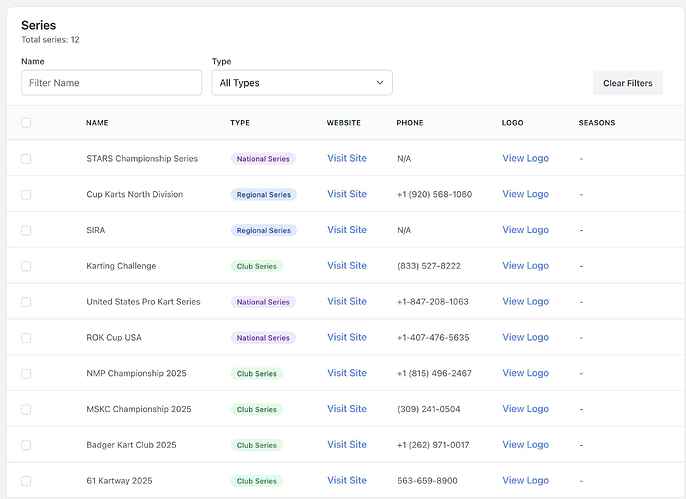This screenshot has height=499, width=686.
Task: Click the Clear Filters button
Action: pyautogui.click(x=628, y=83)
